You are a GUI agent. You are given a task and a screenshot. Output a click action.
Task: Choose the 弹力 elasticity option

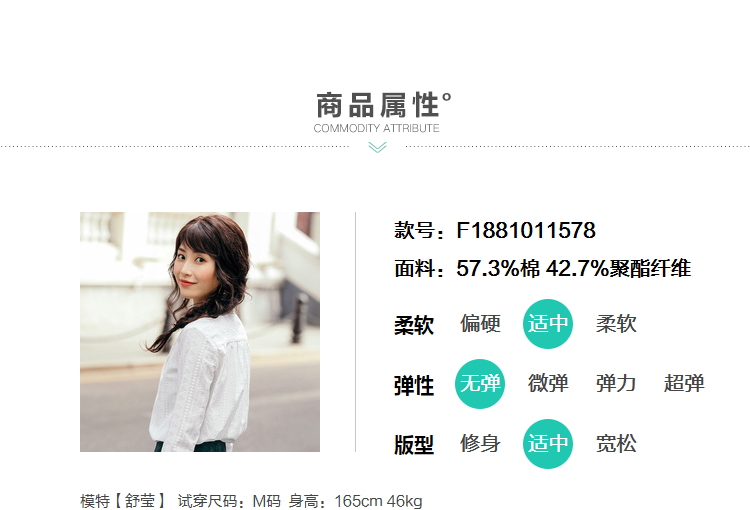tap(616, 384)
